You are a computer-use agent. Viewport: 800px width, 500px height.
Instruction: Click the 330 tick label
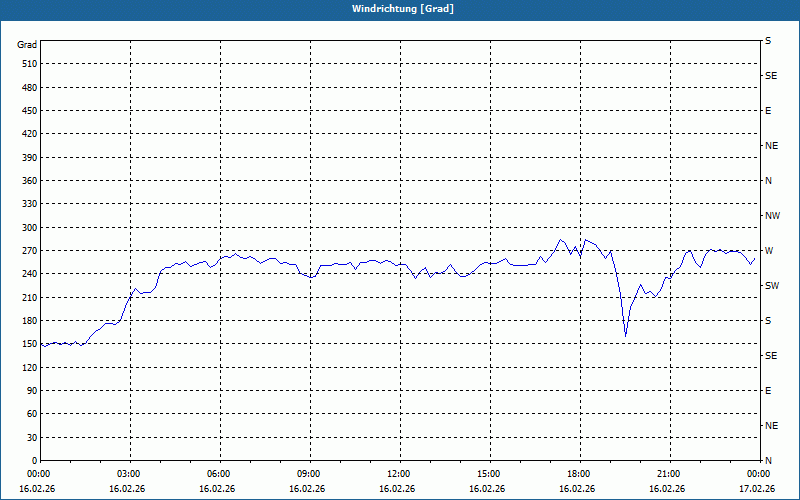pyautogui.click(x=29, y=204)
